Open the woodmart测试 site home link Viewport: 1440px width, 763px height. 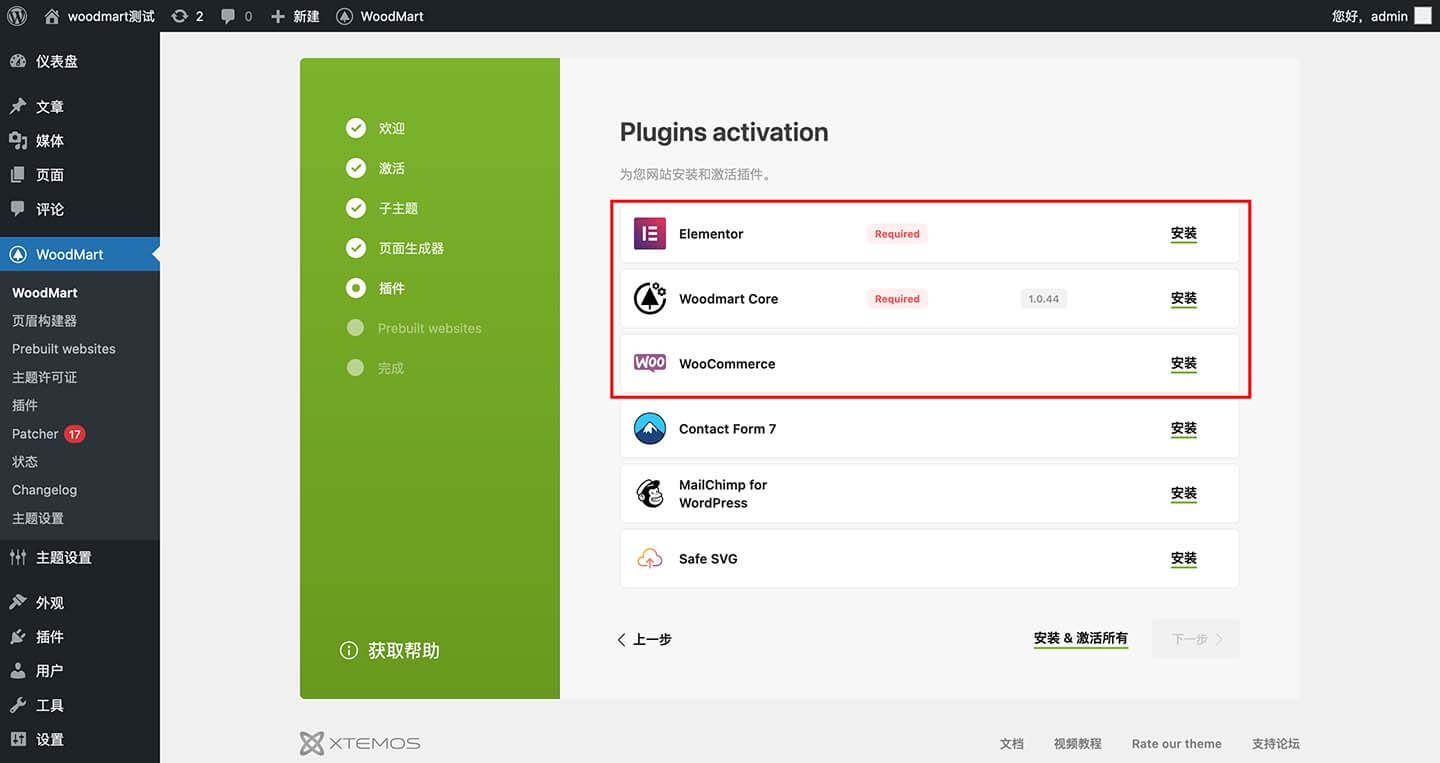pos(100,16)
